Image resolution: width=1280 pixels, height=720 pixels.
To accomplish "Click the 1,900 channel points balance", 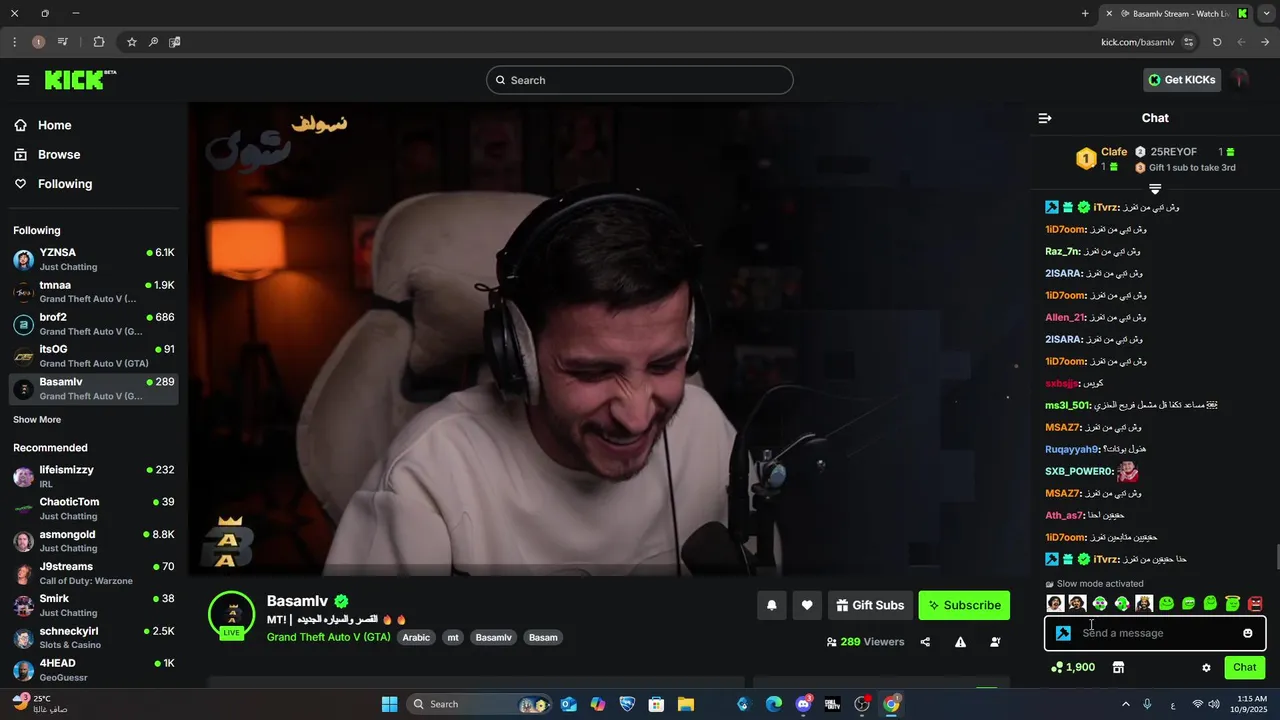I will point(1073,667).
